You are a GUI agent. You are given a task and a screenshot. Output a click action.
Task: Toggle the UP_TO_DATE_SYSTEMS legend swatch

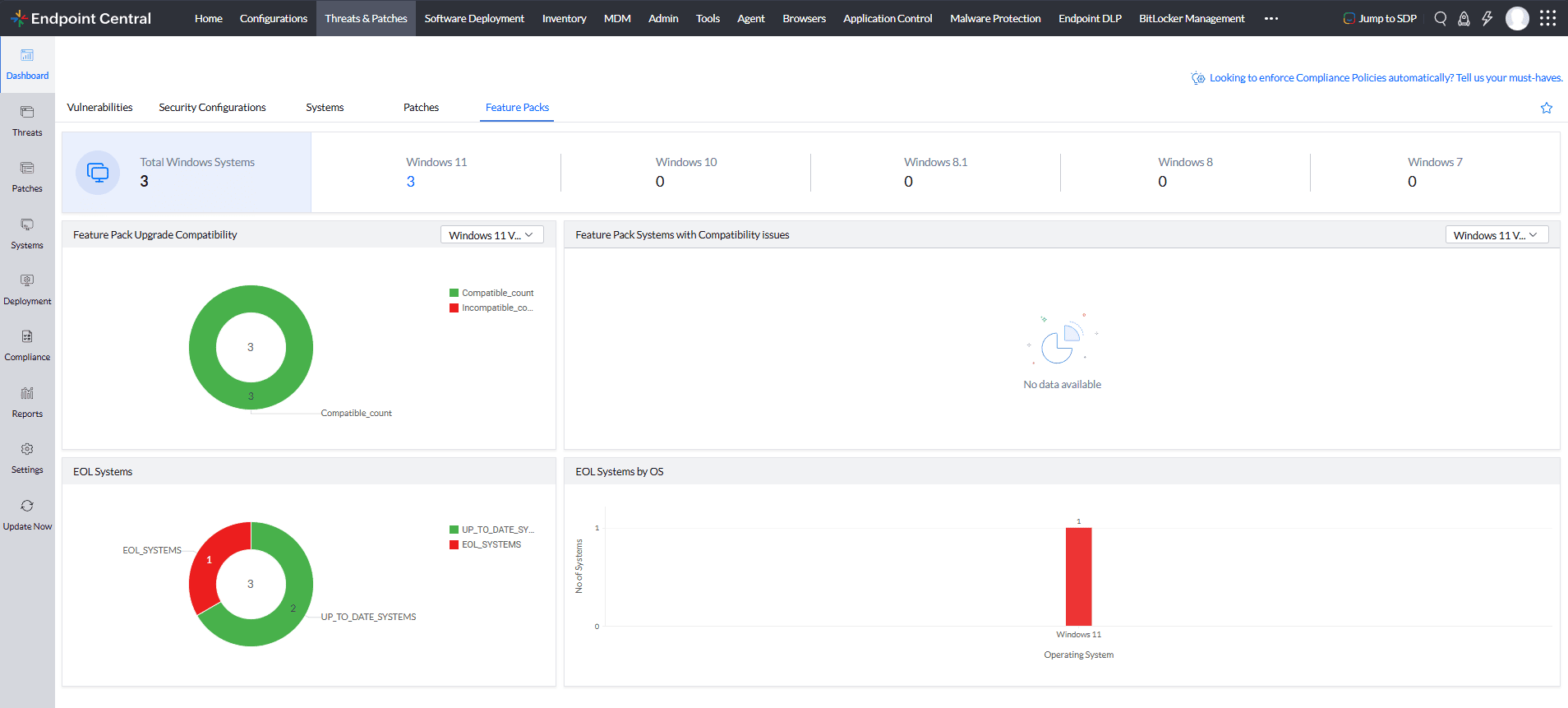pyautogui.click(x=454, y=530)
